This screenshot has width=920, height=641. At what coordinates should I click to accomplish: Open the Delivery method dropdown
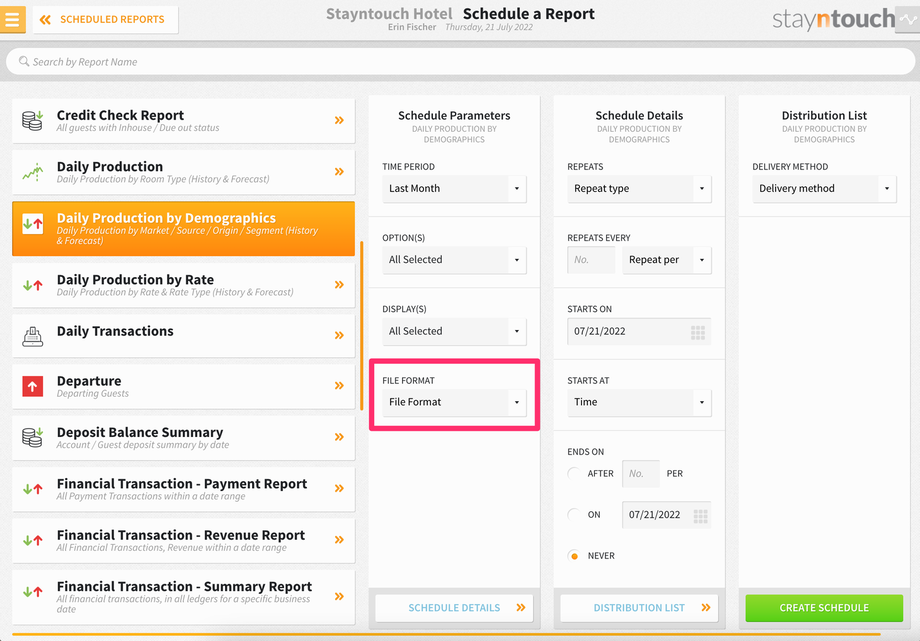pyautogui.click(x=824, y=188)
